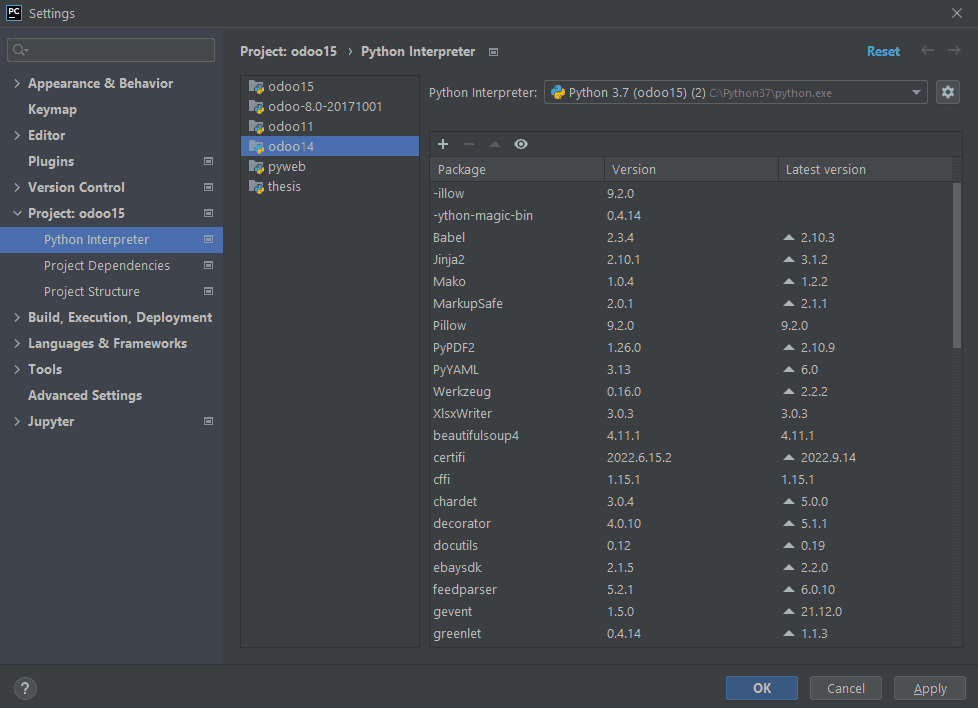
Task: Open the Plugins settings page
Action: pyautogui.click(x=51, y=161)
